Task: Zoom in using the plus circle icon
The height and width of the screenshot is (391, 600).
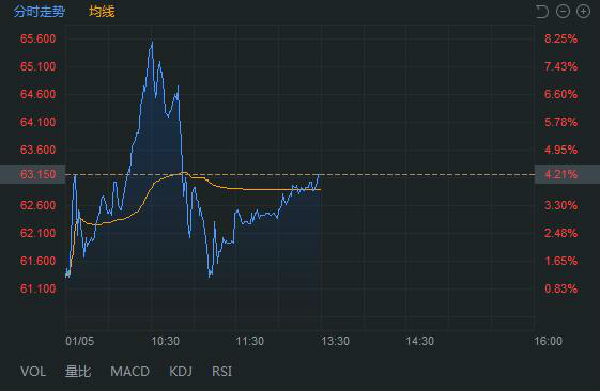Action: (x=583, y=11)
